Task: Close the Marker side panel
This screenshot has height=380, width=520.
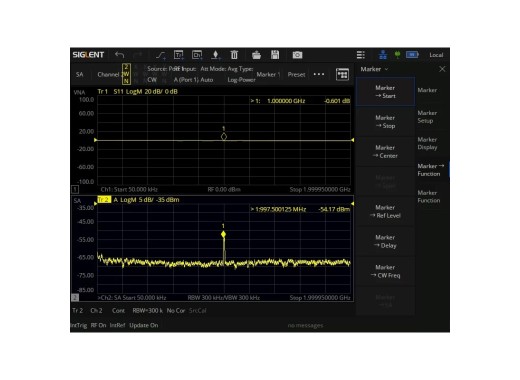Action: click(x=442, y=69)
